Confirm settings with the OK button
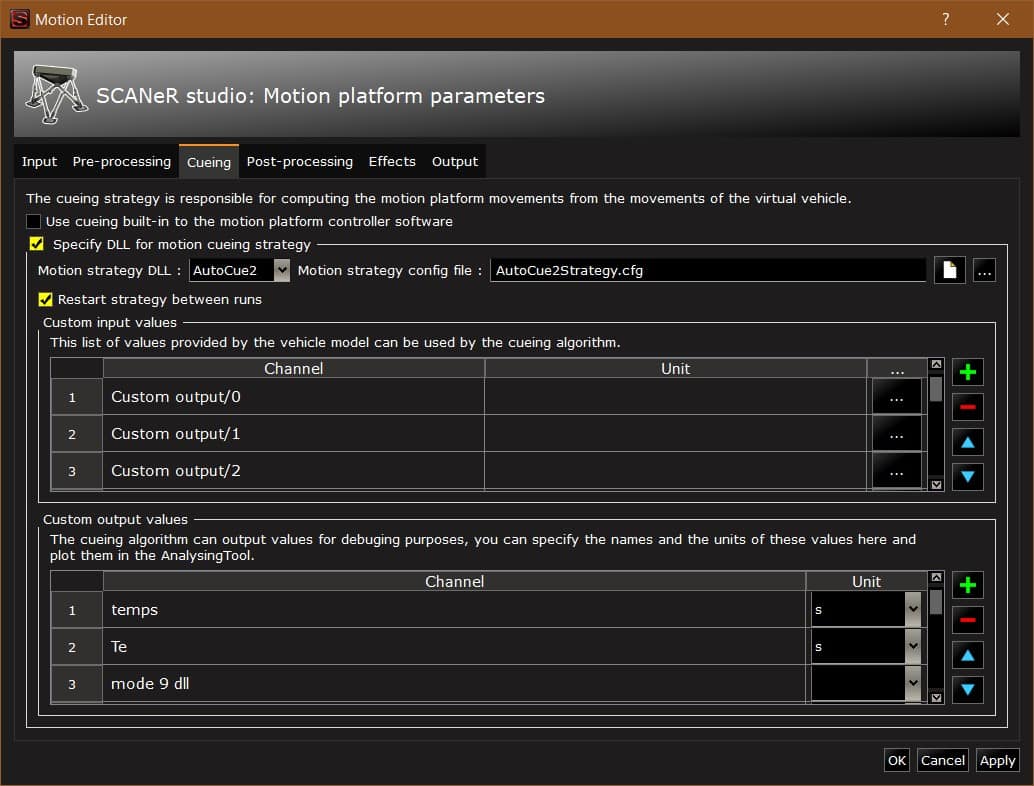The height and width of the screenshot is (786, 1034). click(897, 760)
